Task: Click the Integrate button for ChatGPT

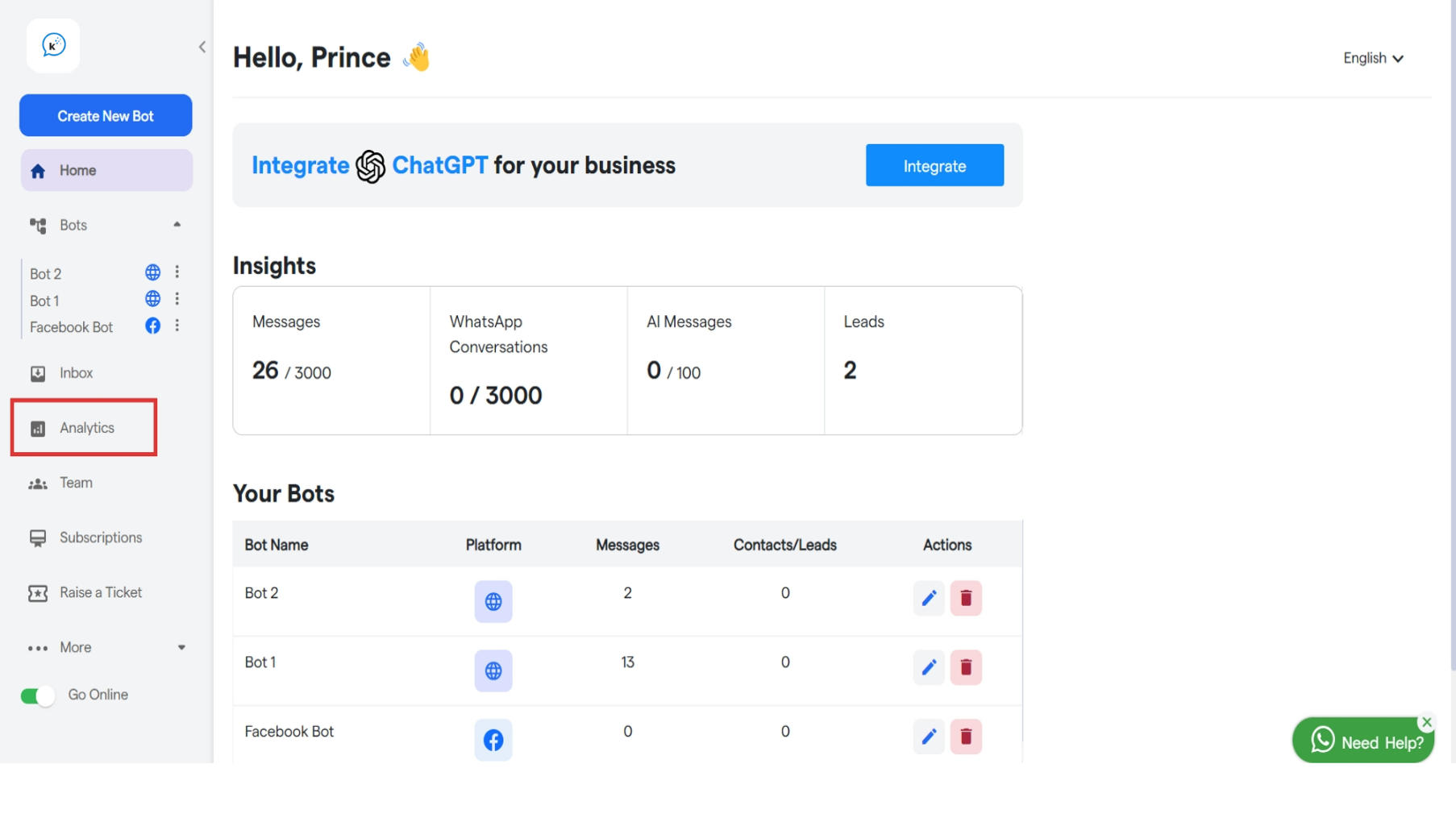Action: pos(934,166)
